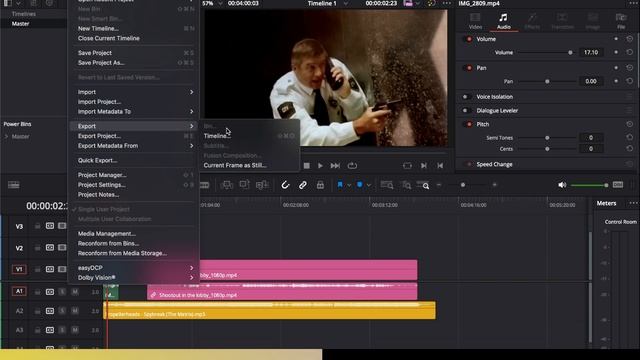Click match frame icon under viewer

(407, 166)
